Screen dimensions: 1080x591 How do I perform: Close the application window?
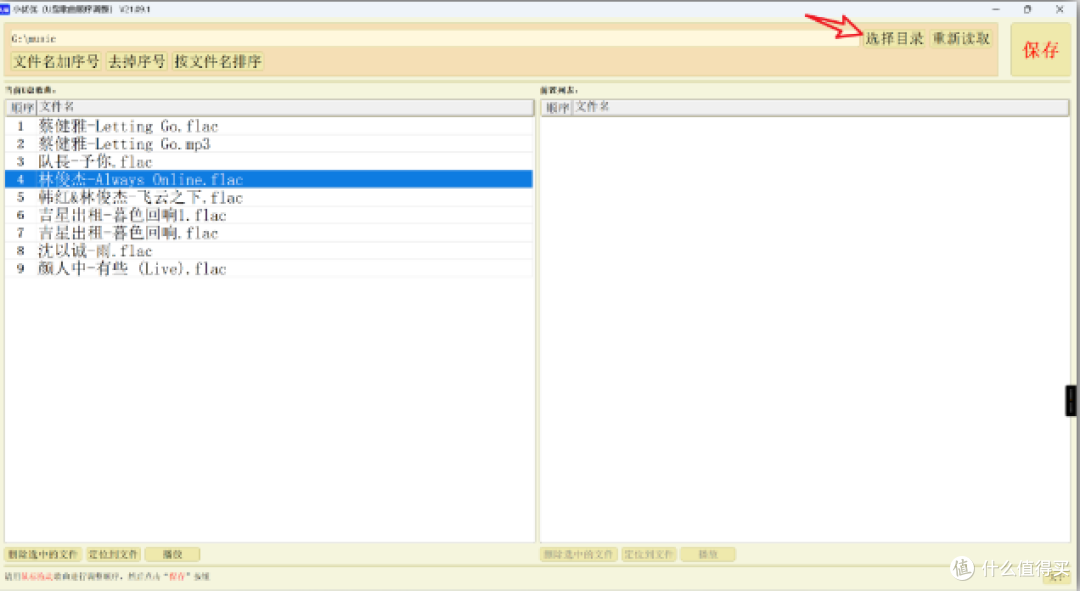[x=1059, y=9]
